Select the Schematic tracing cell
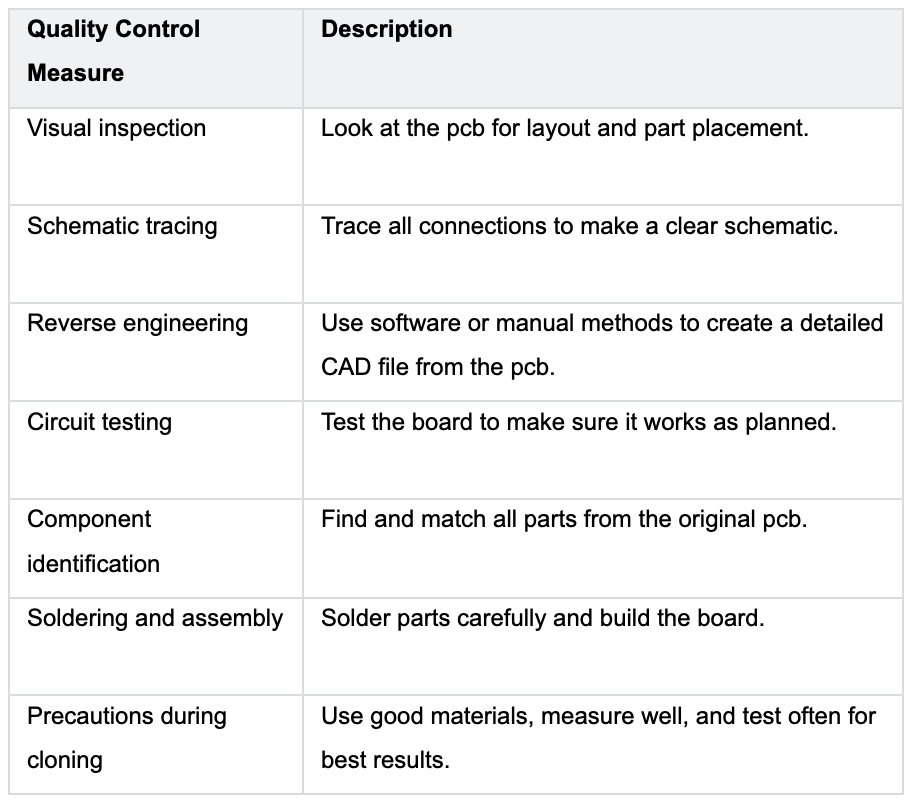 click(122, 226)
